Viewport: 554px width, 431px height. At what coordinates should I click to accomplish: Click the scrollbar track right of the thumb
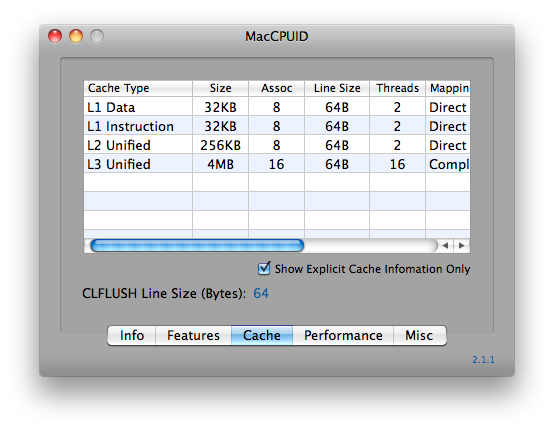[370, 245]
